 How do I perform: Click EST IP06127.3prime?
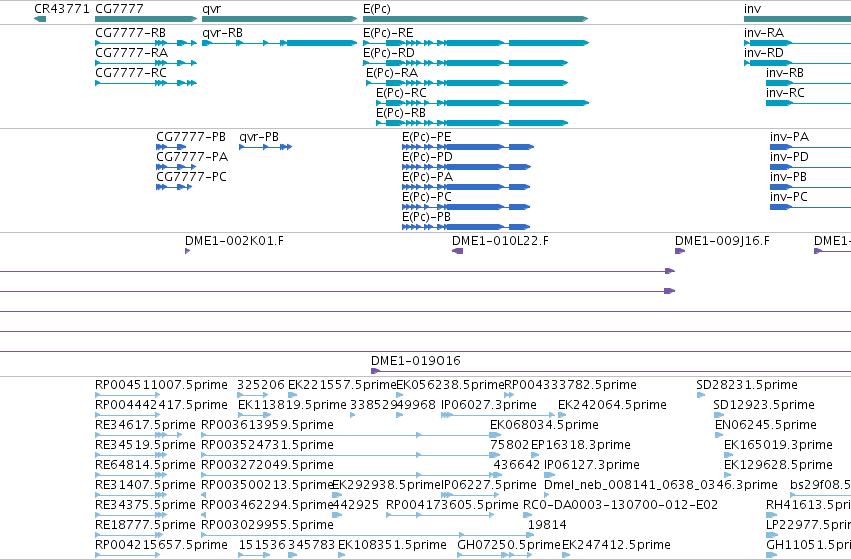point(592,466)
